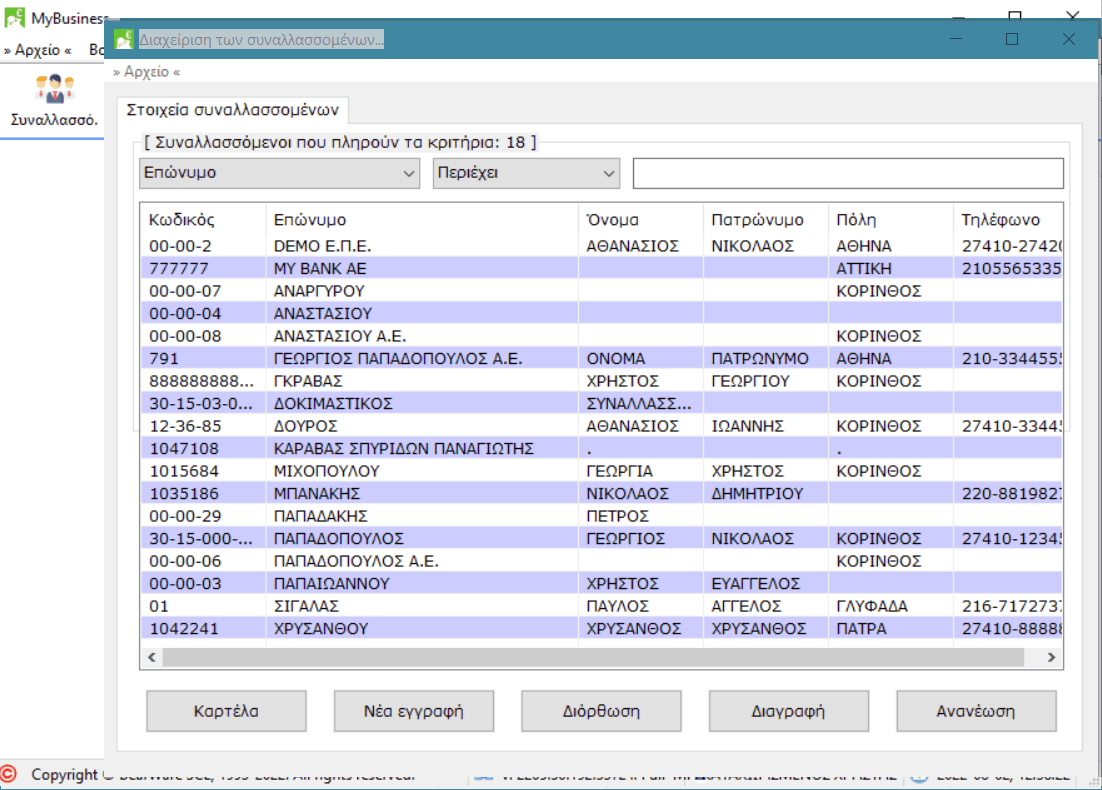Maximize the Διαχείριση συναλλασσομένων dialog
The height and width of the screenshot is (790, 1102).
pos(1011,39)
